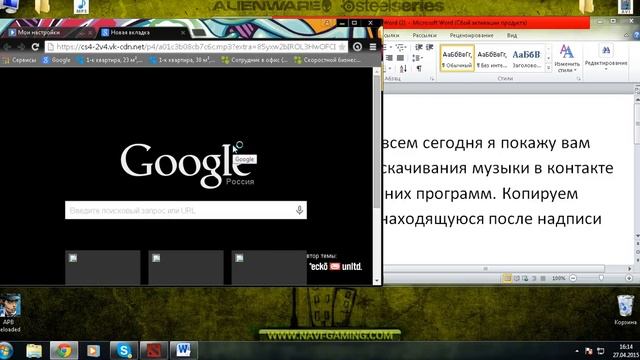Start voice search with microphone icon
The width and height of the screenshot is (640, 360).
pos(299,210)
